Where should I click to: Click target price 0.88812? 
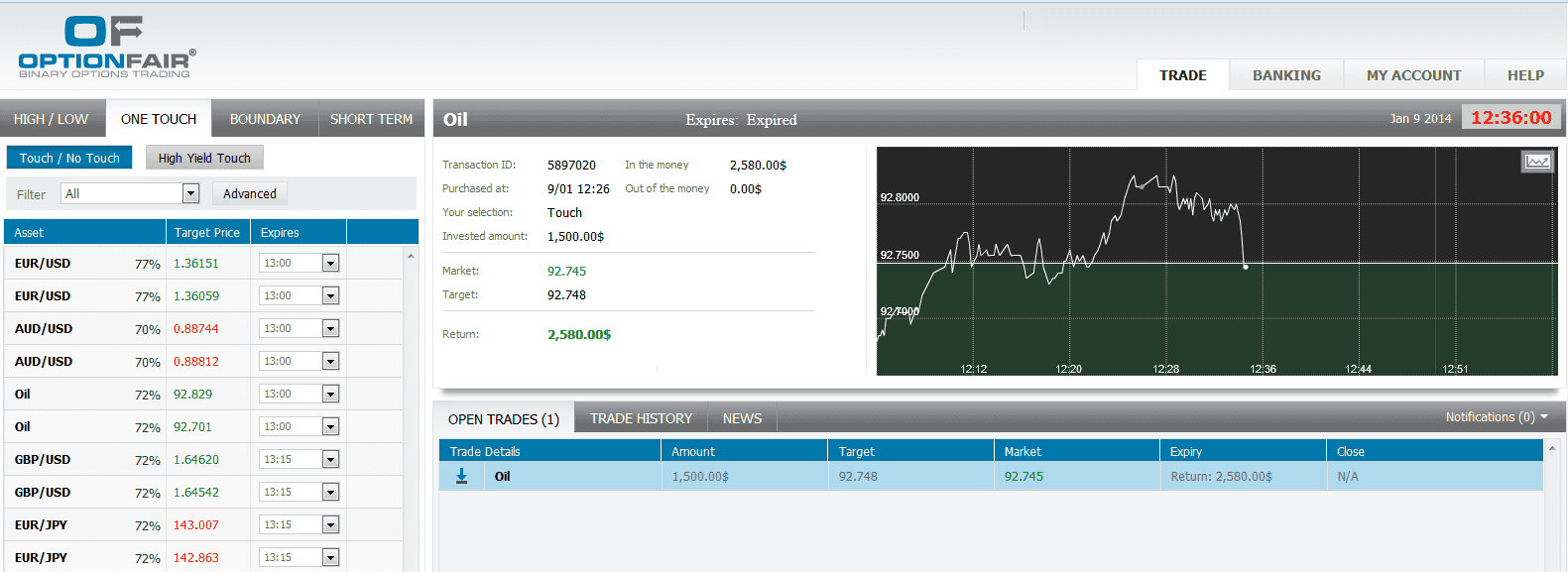pos(196,362)
